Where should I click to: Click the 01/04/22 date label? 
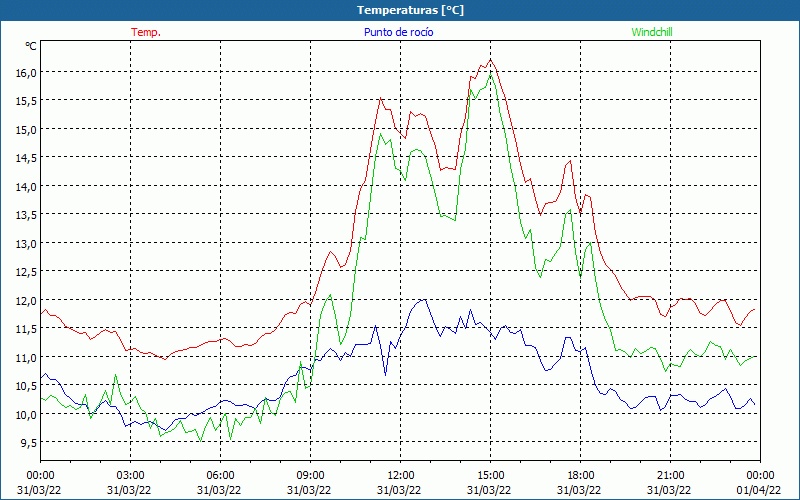pyautogui.click(x=759, y=490)
